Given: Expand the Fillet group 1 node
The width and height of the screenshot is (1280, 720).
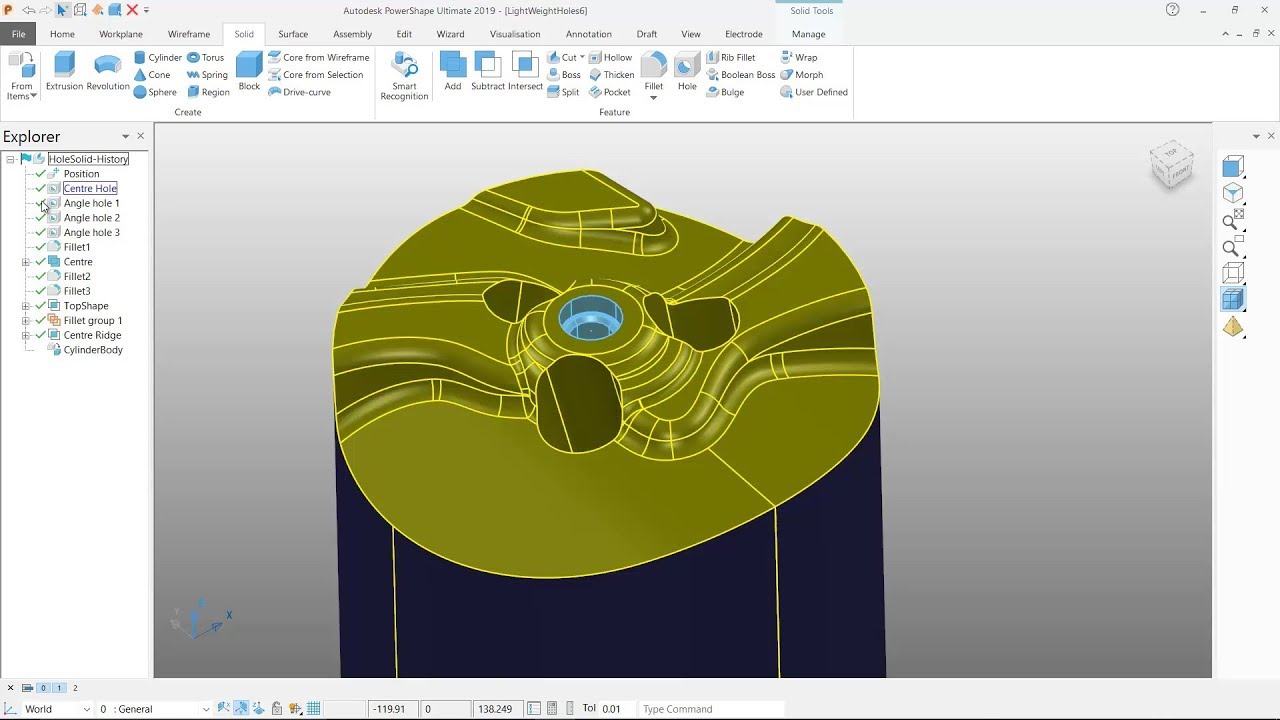Looking at the screenshot, I should coord(25,321).
